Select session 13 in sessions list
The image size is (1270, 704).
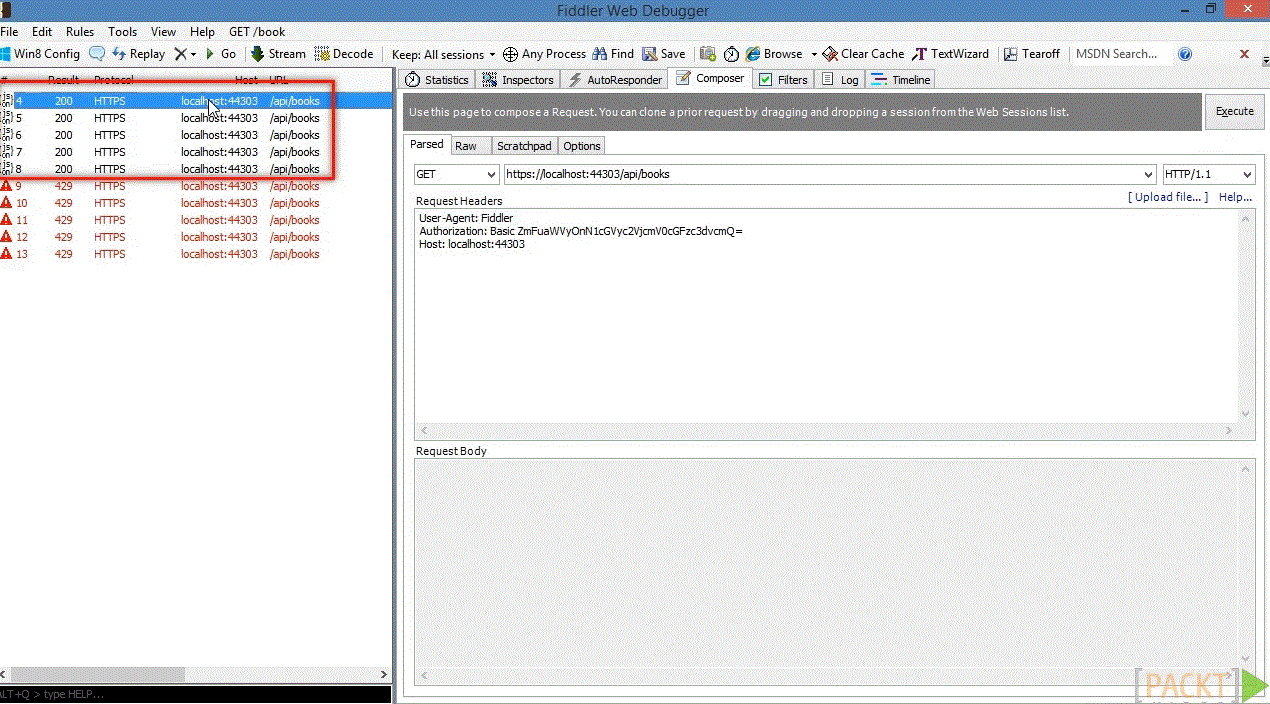(x=196, y=254)
